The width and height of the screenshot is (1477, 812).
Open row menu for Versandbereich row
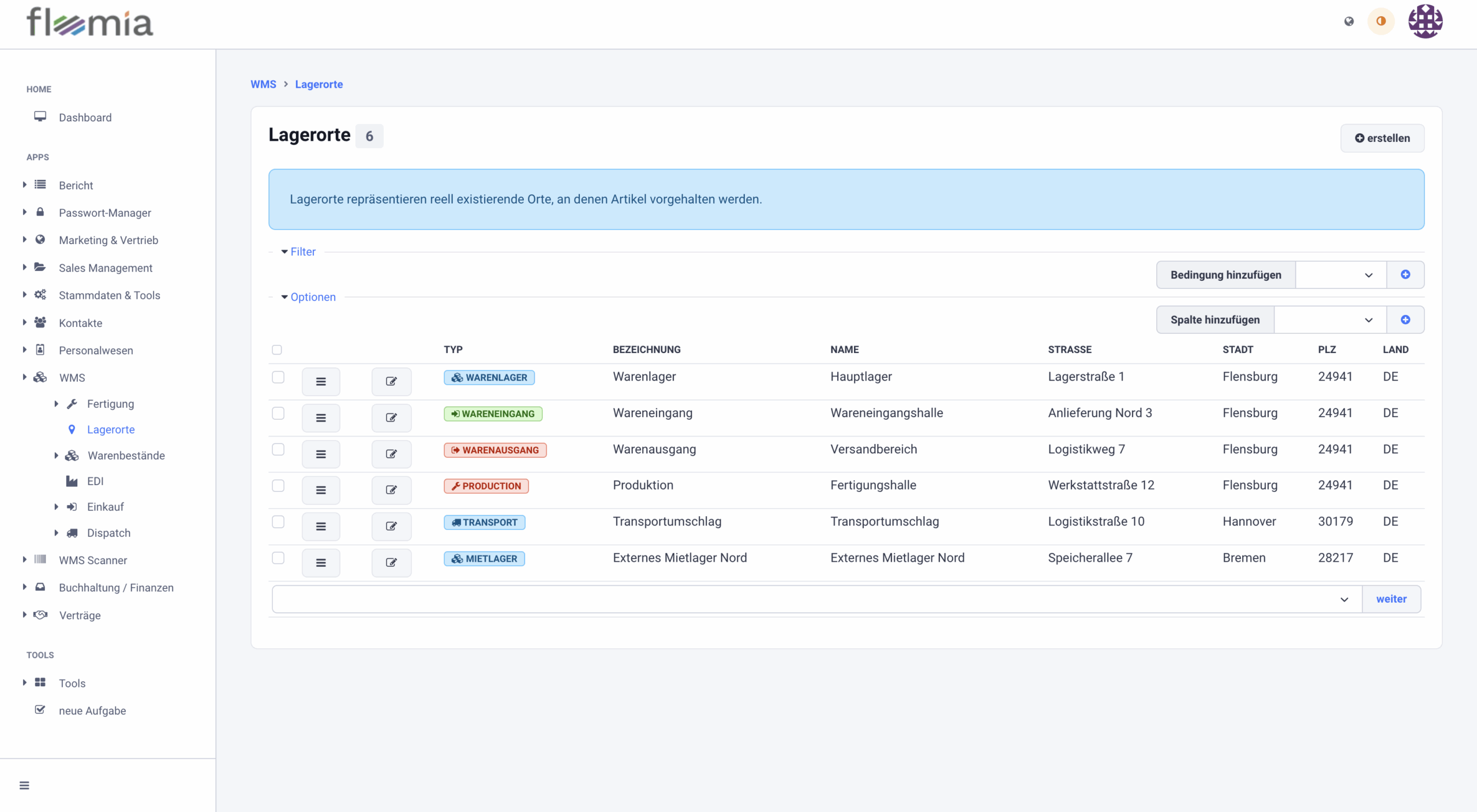tap(321, 454)
